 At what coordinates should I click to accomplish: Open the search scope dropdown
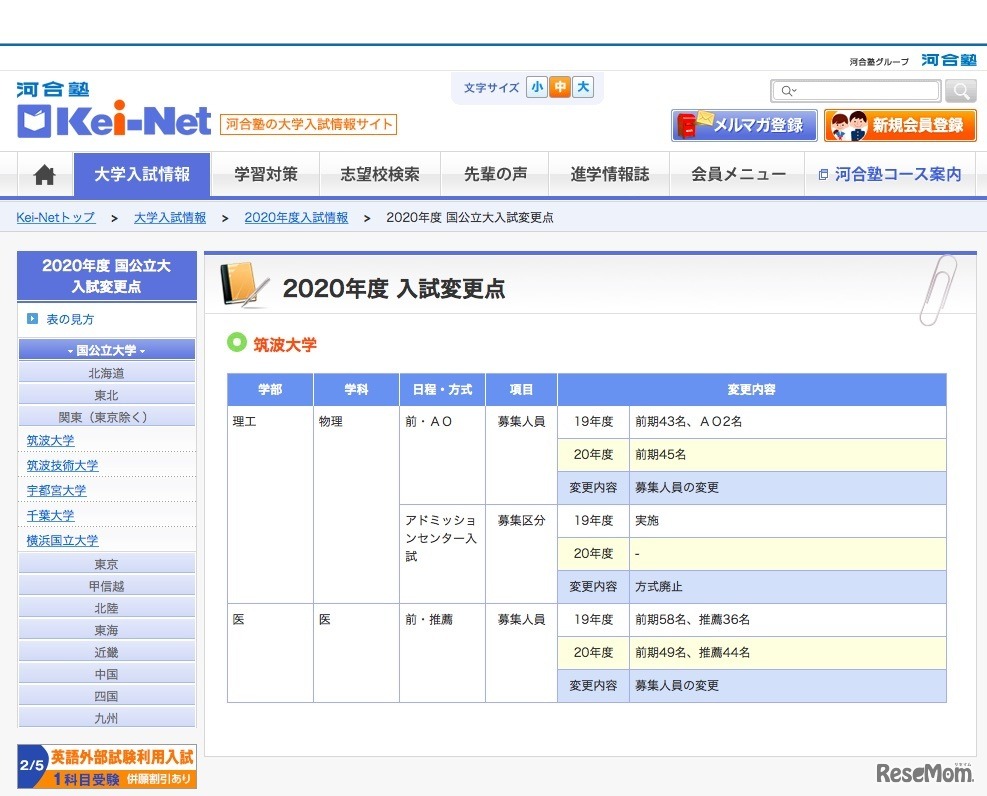click(789, 90)
